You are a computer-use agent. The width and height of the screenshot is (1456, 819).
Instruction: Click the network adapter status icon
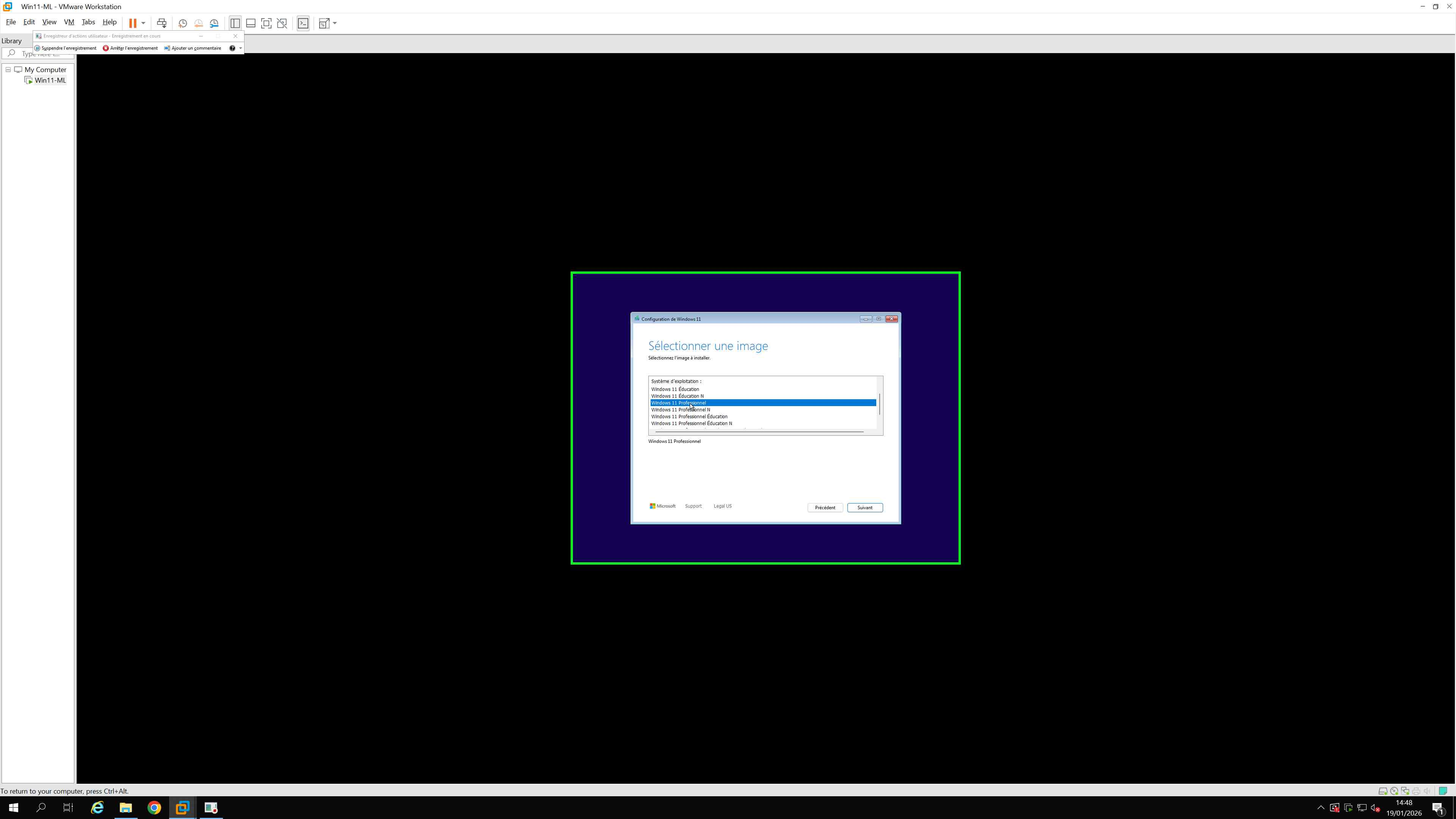click(1405, 791)
